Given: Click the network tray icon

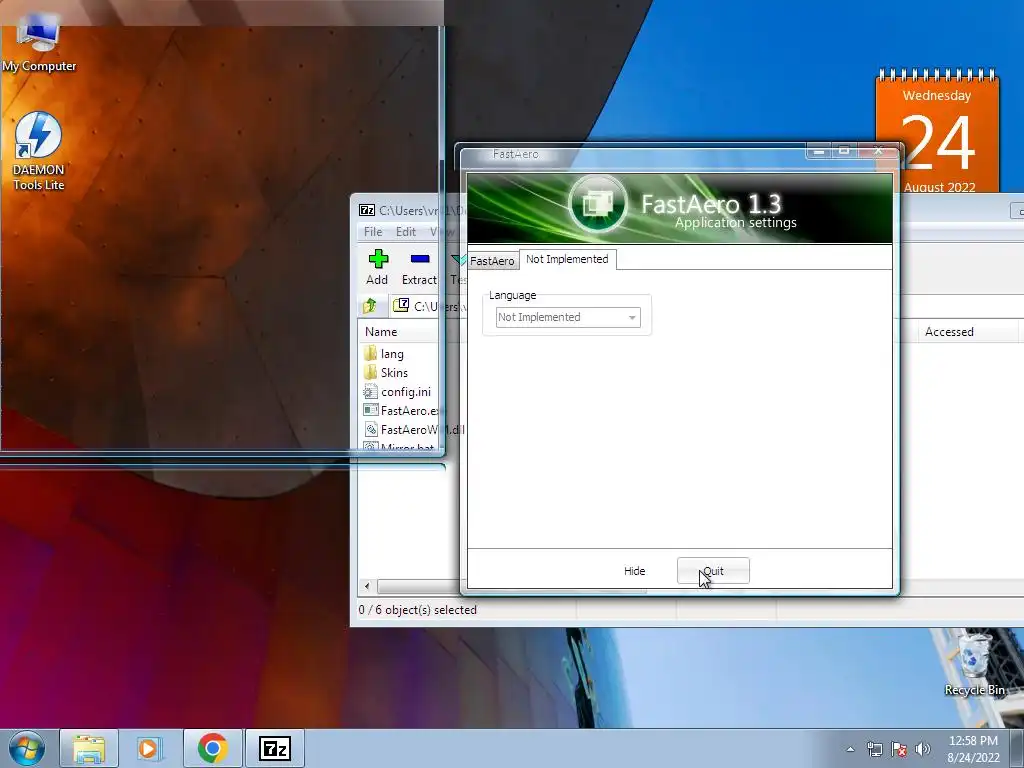Looking at the screenshot, I should [x=874, y=749].
